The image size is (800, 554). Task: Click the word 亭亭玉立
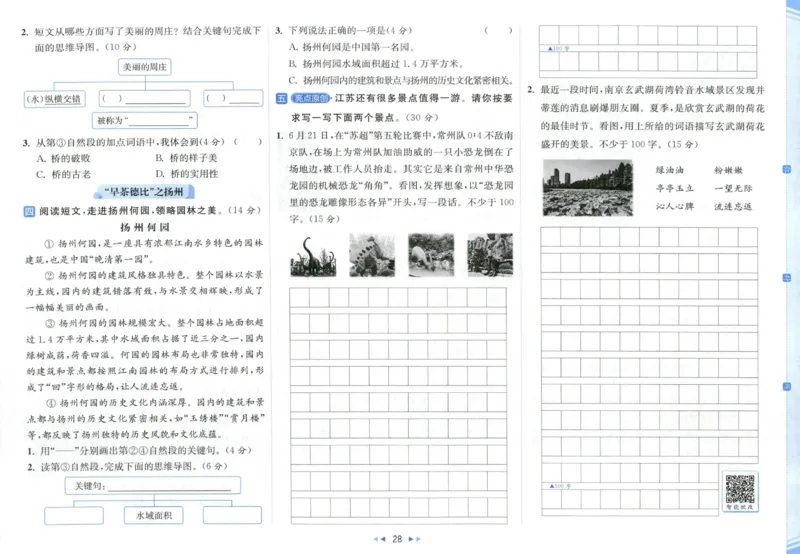674,188
